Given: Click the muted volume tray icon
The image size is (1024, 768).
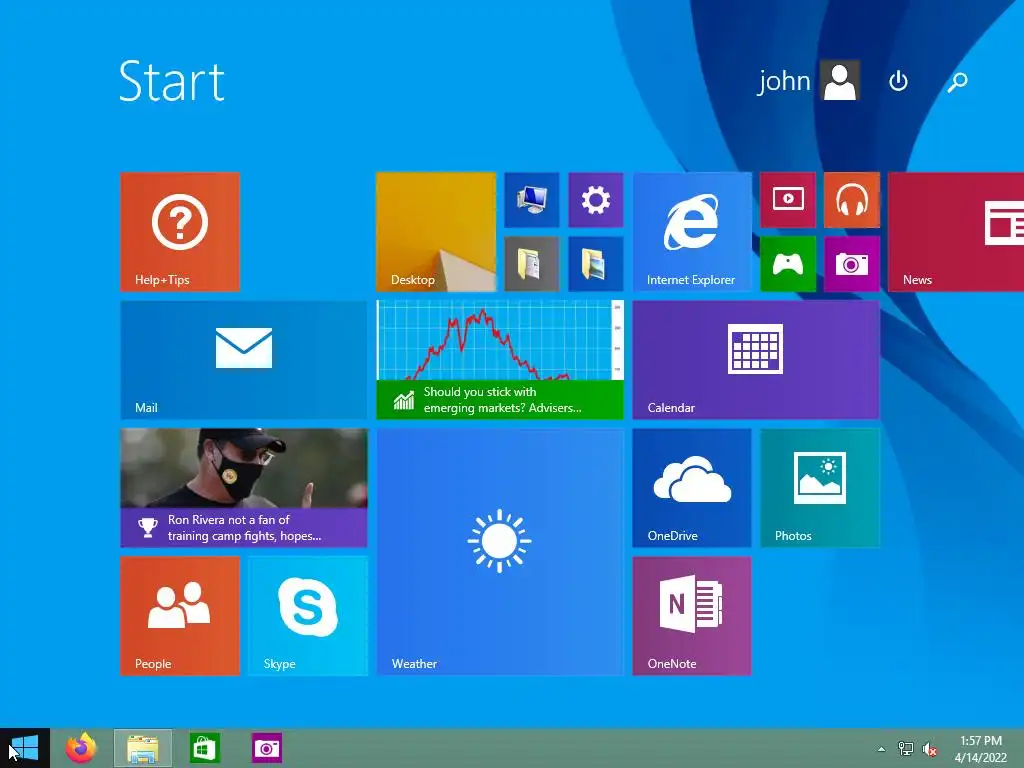Looking at the screenshot, I should point(930,749).
